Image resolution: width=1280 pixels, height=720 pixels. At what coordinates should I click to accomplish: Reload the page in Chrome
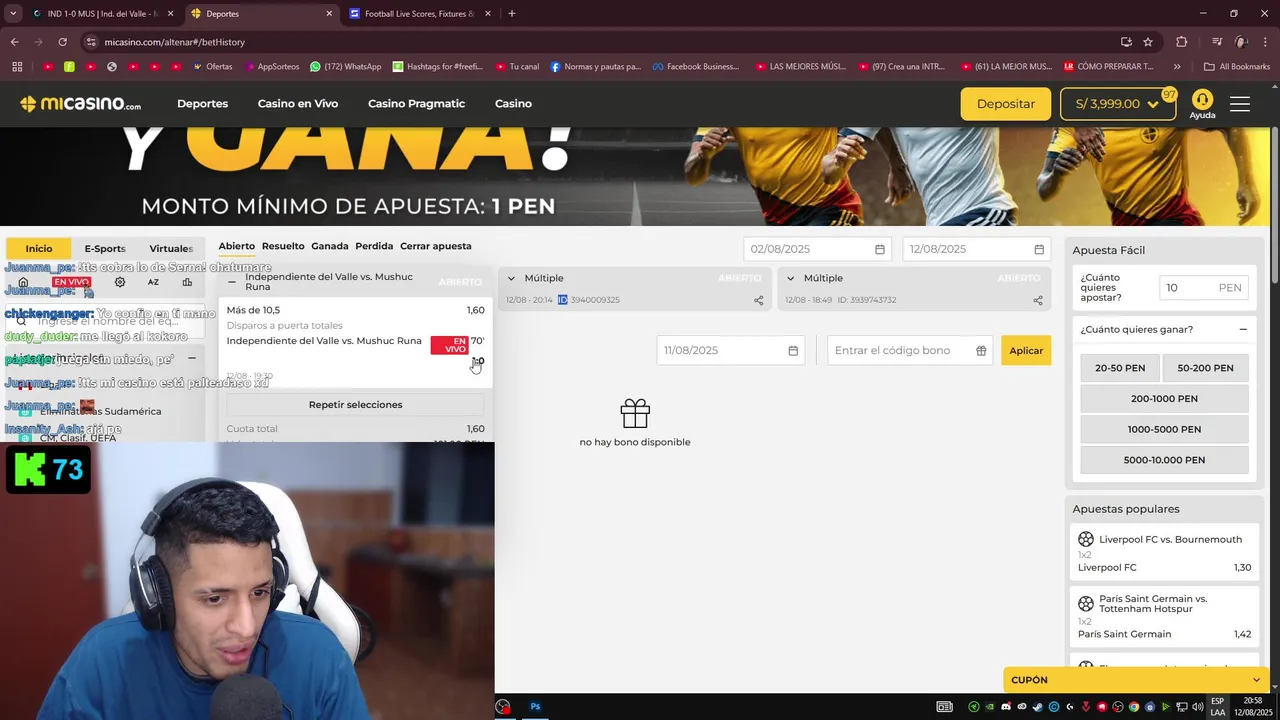click(x=62, y=42)
